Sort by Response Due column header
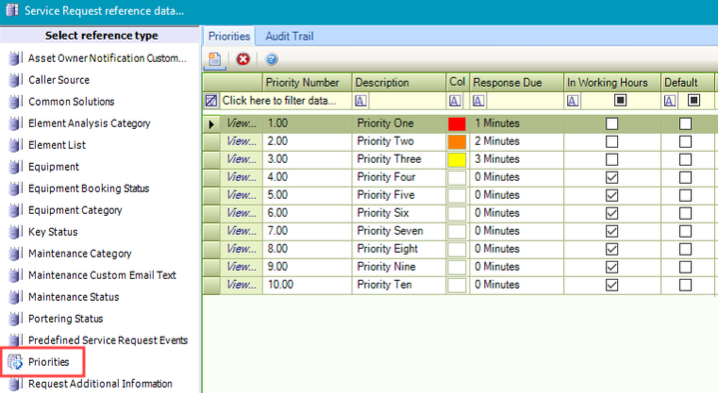This screenshot has height=393, width=718. point(516,82)
